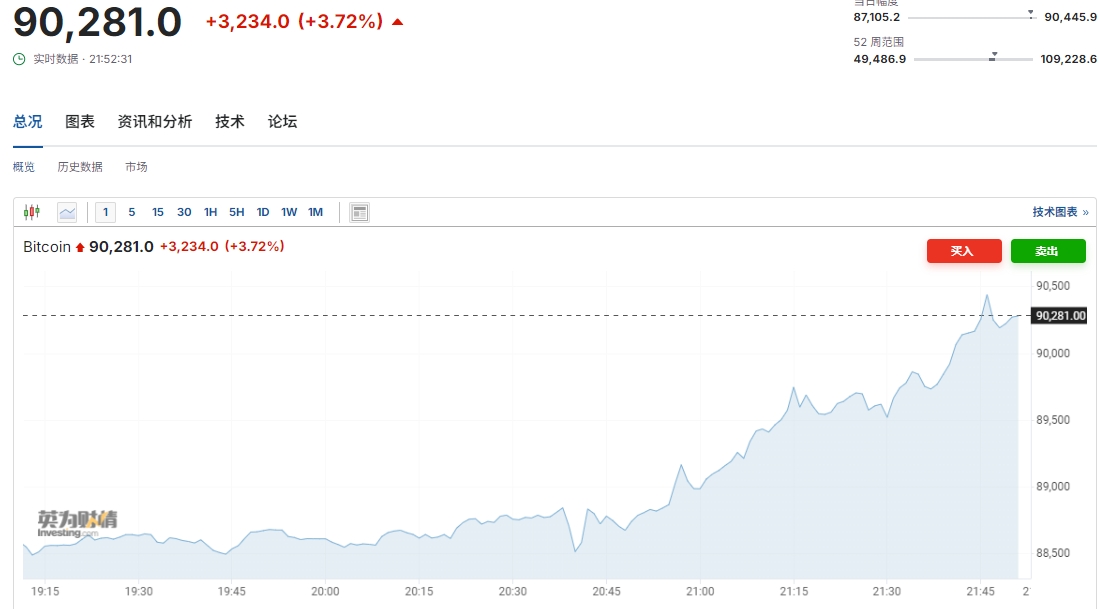
Task: Select the 1W chart interval
Action: pyautogui.click(x=289, y=212)
